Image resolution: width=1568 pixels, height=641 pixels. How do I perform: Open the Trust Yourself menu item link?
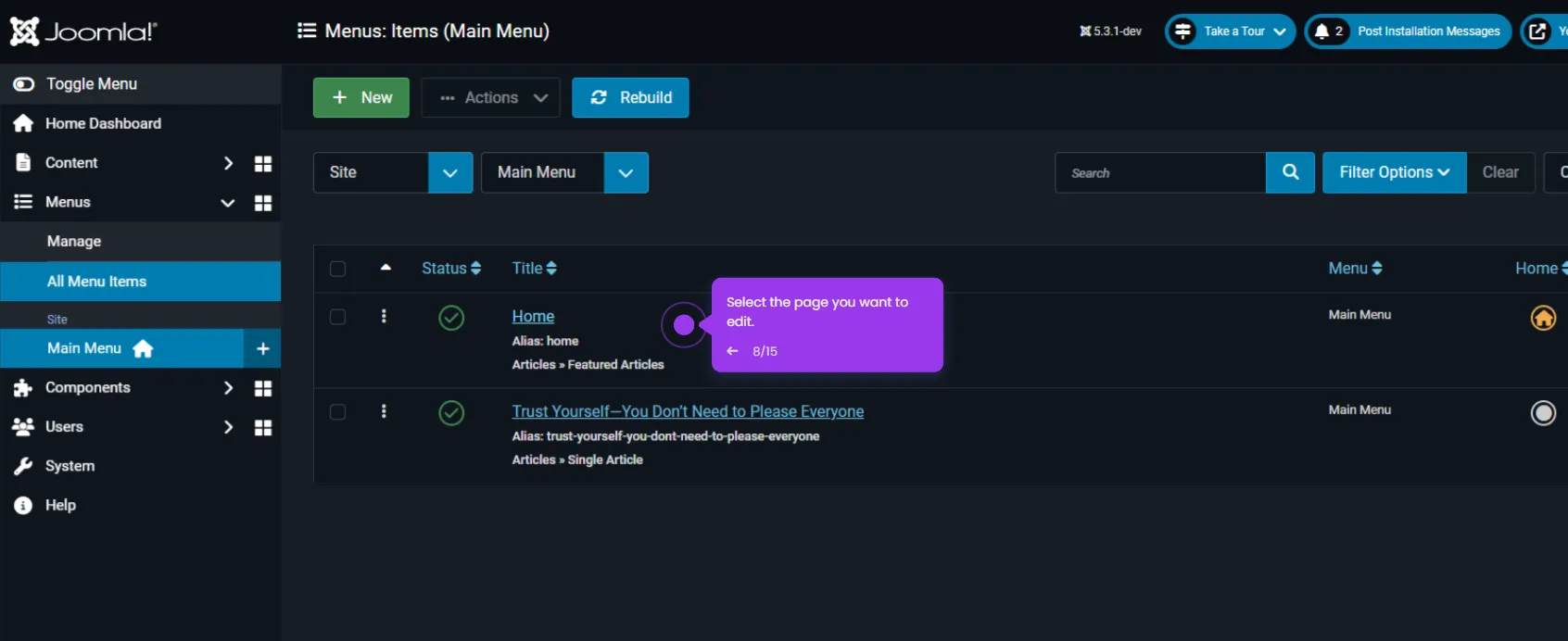click(688, 411)
